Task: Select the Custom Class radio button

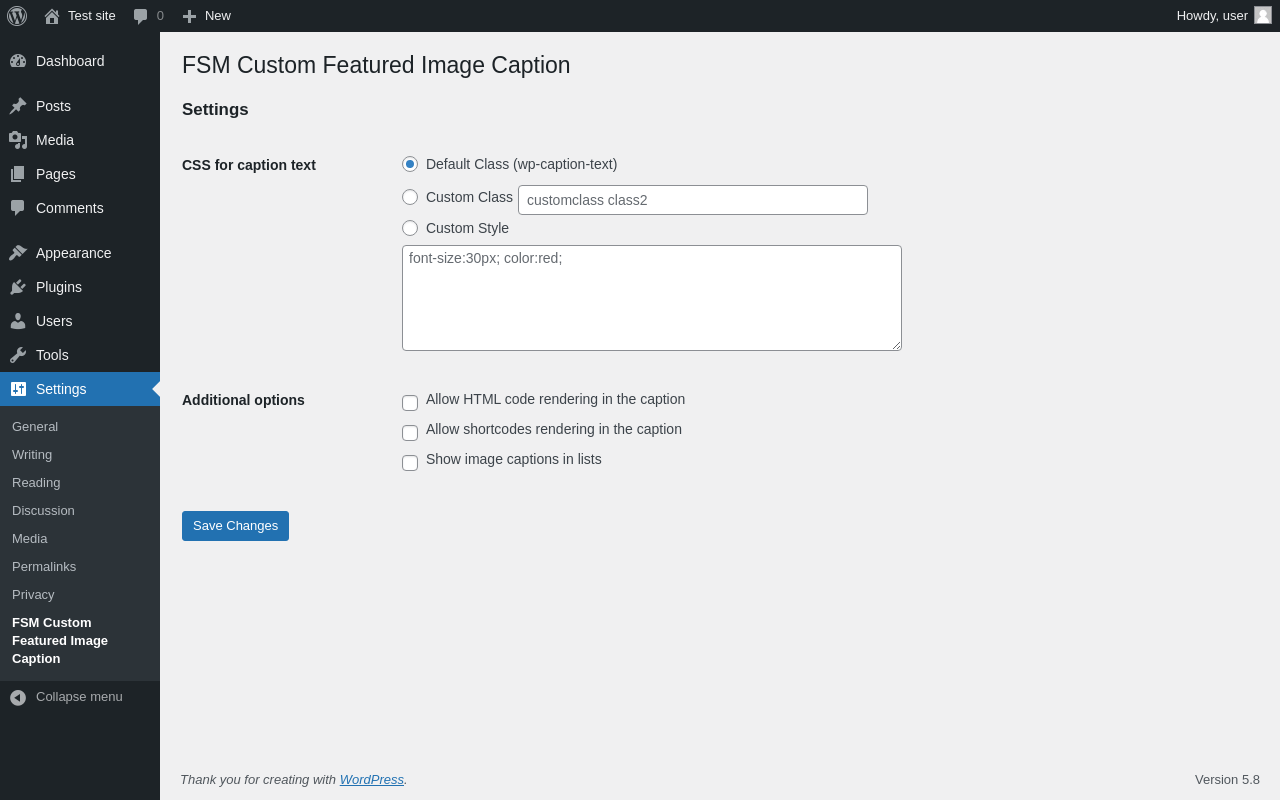Action: coord(410,197)
